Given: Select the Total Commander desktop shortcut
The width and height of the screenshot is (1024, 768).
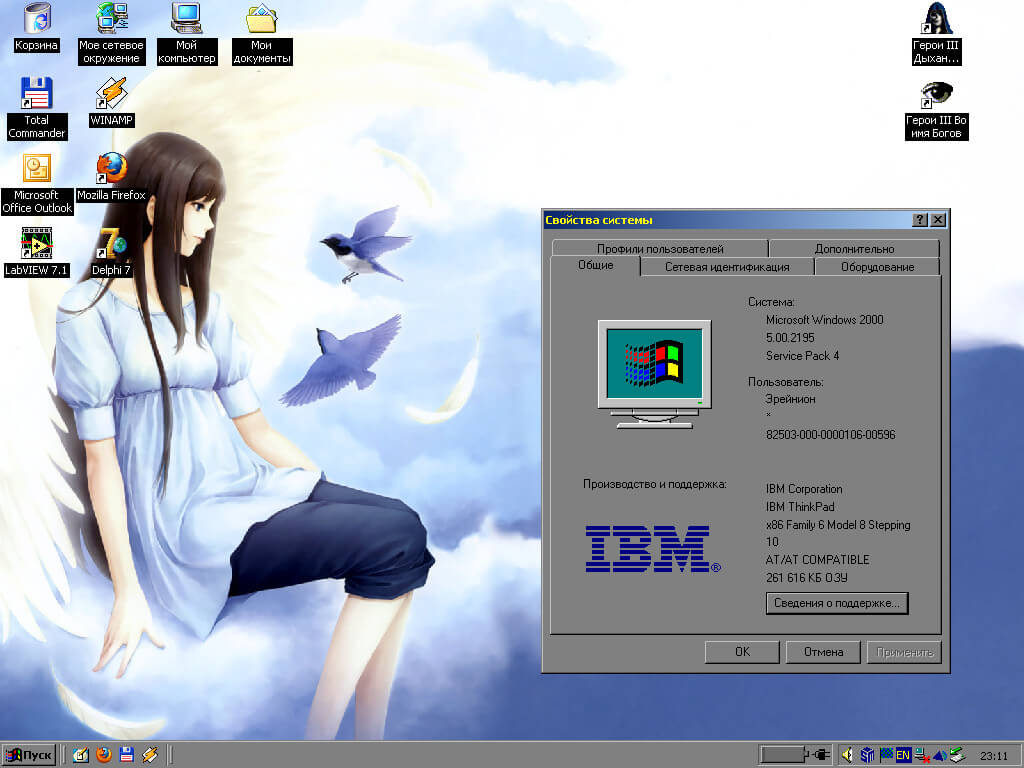Looking at the screenshot, I should (36, 95).
